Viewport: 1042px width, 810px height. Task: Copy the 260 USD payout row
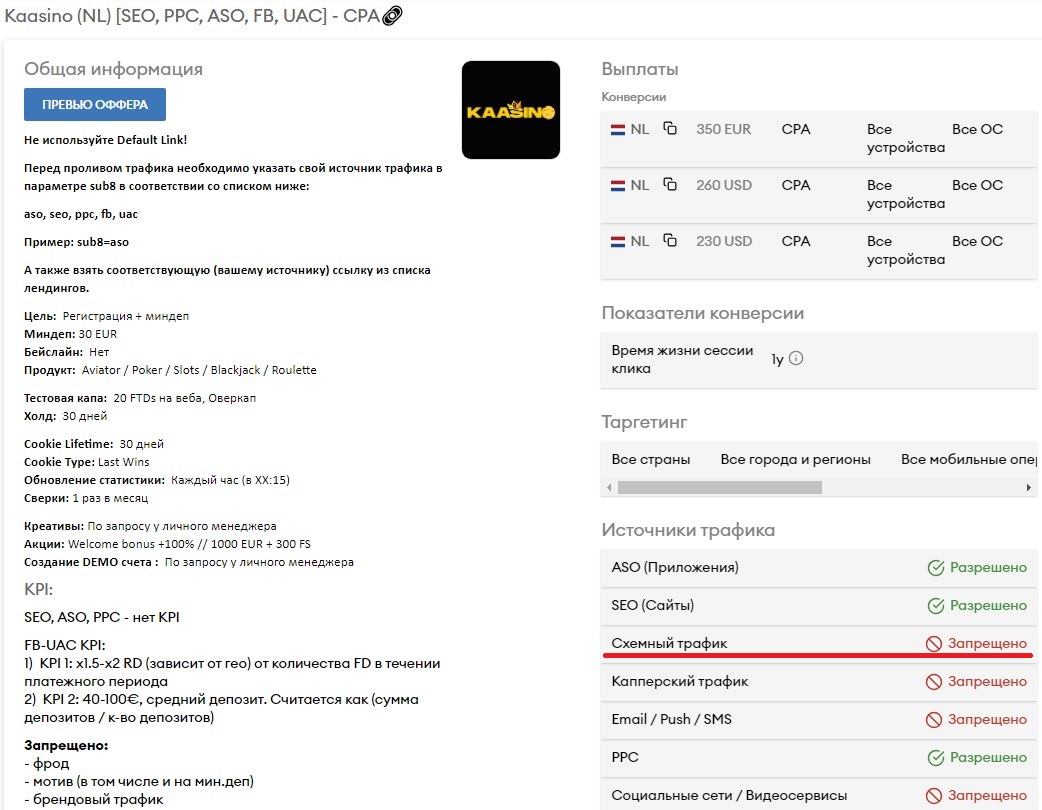(670, 184)
